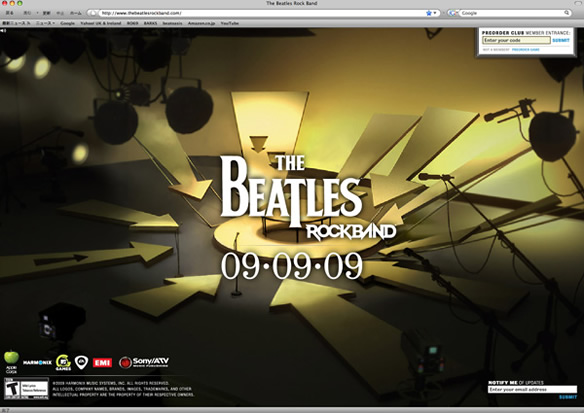Click the bookmark star in address bar
This screenshot has width=584, height=413.
[x=429, y=13]
